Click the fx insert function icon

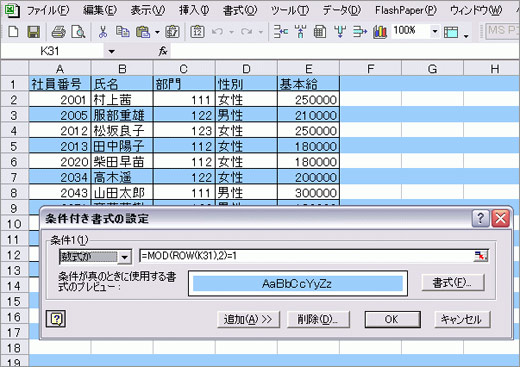click(x=163, y=51)
